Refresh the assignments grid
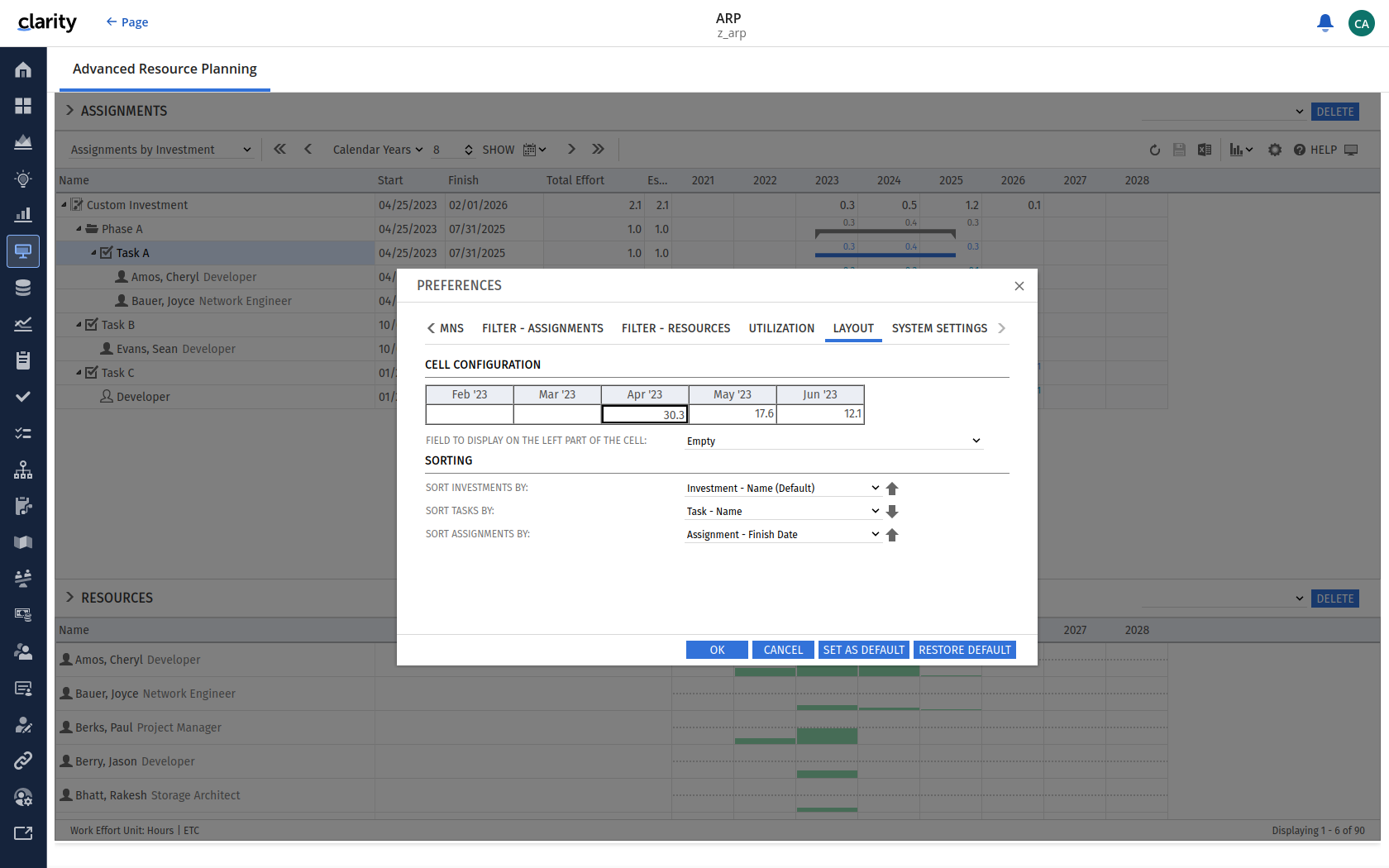 coord(1155,150)
